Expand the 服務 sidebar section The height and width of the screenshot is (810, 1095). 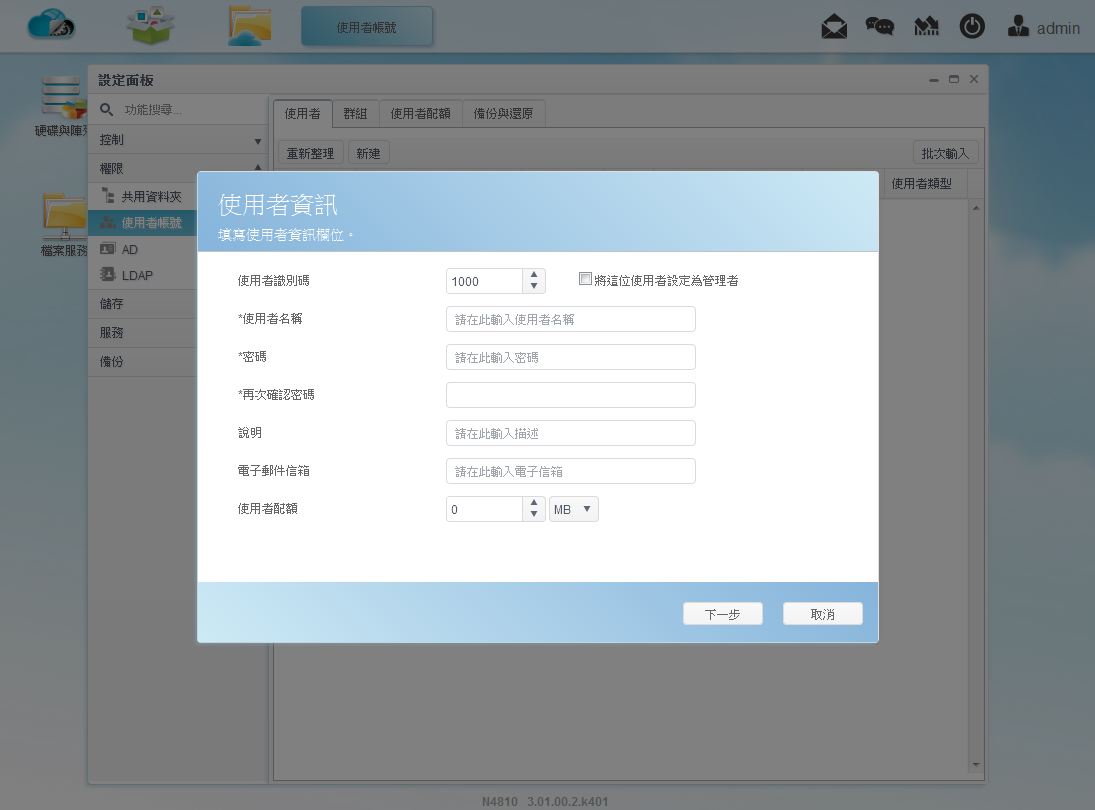[x=142, y=332]
